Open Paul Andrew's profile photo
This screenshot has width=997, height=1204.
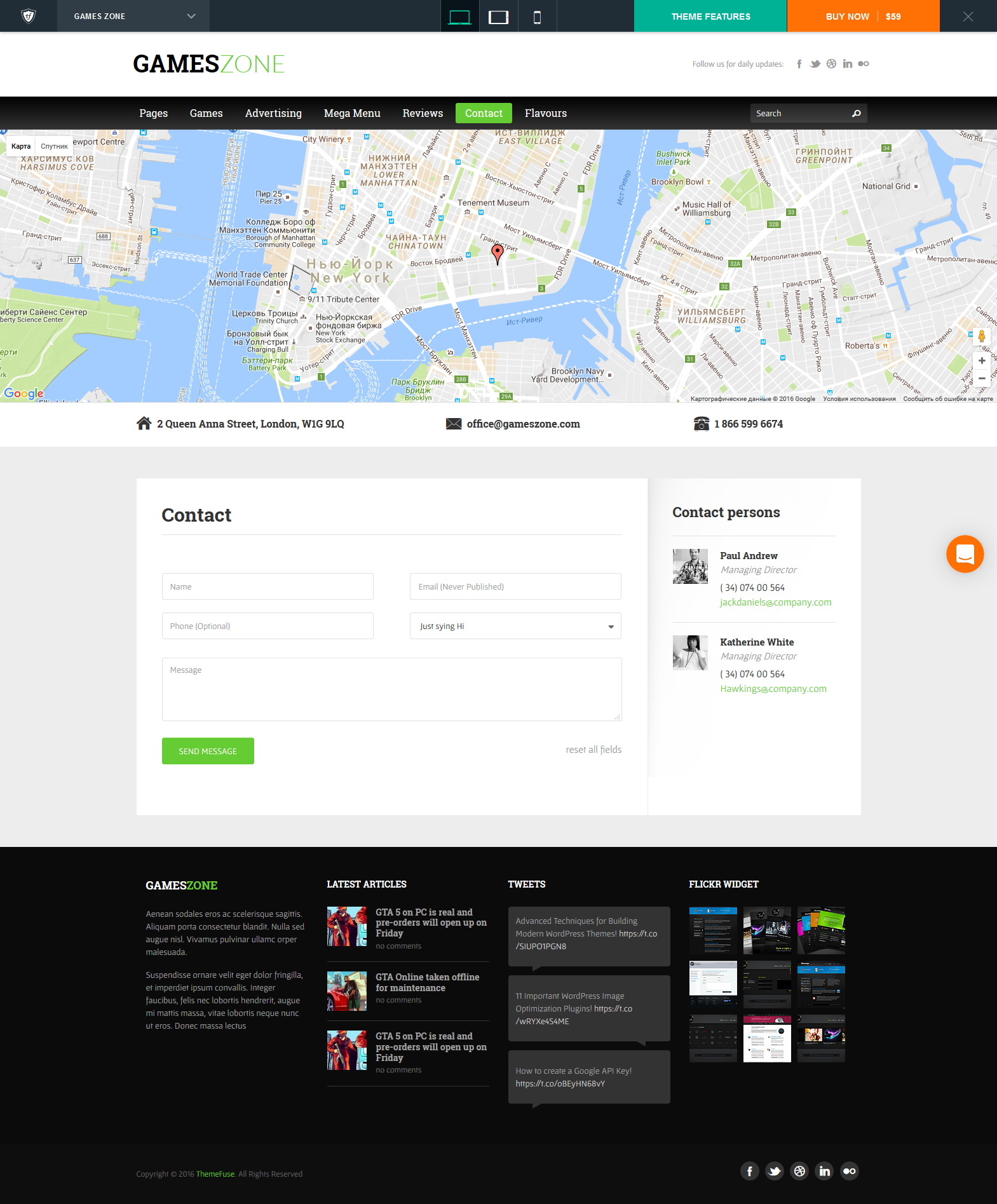690,566
